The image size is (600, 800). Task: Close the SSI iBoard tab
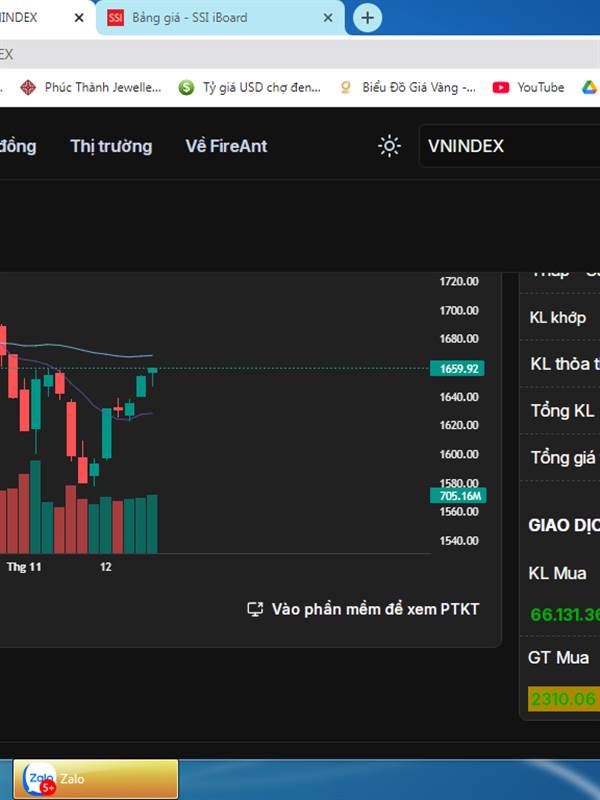click(x=328, y=17)
